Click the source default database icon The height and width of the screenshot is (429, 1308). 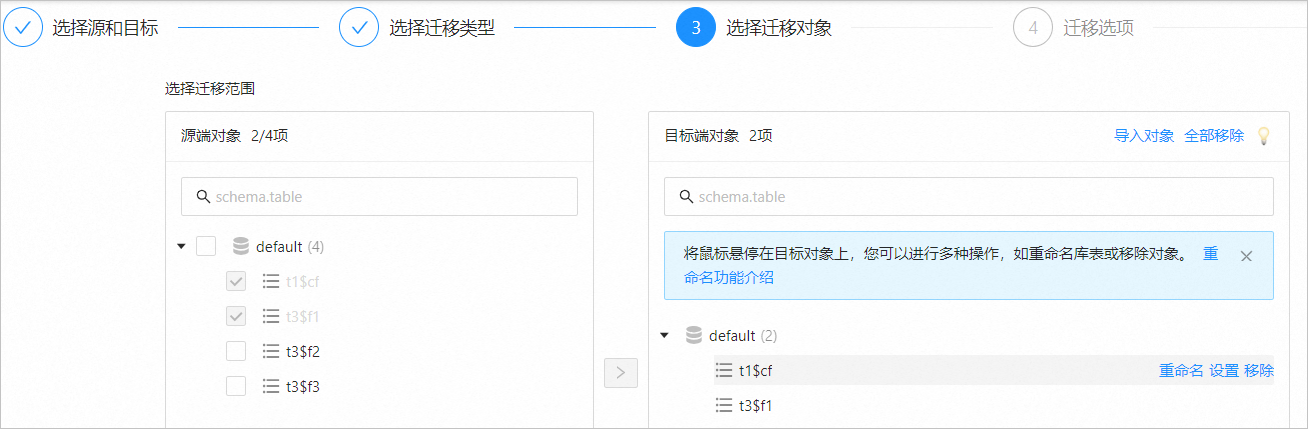[240, 246]
